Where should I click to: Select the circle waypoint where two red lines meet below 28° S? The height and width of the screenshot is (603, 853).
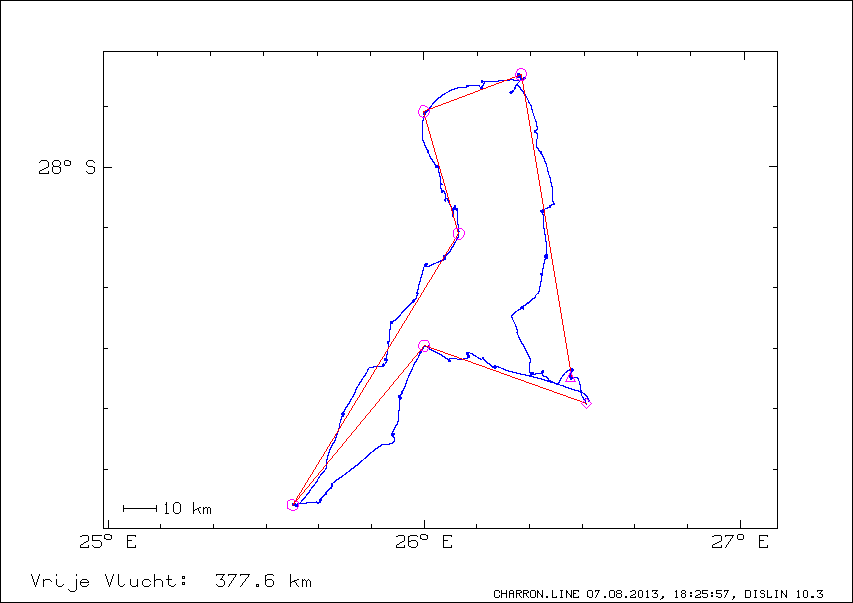(x=459, y=234)
